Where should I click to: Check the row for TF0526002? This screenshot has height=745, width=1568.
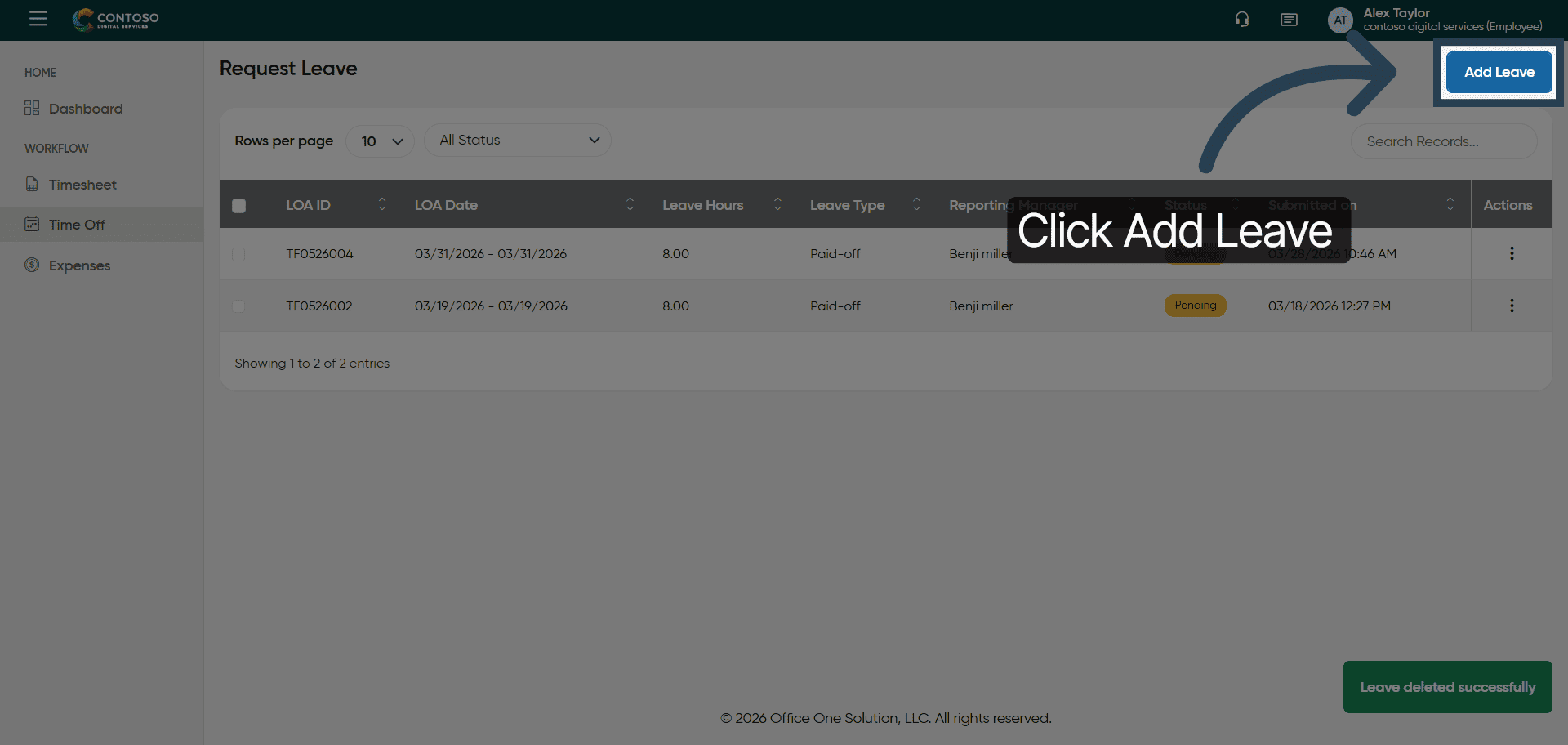238,306
